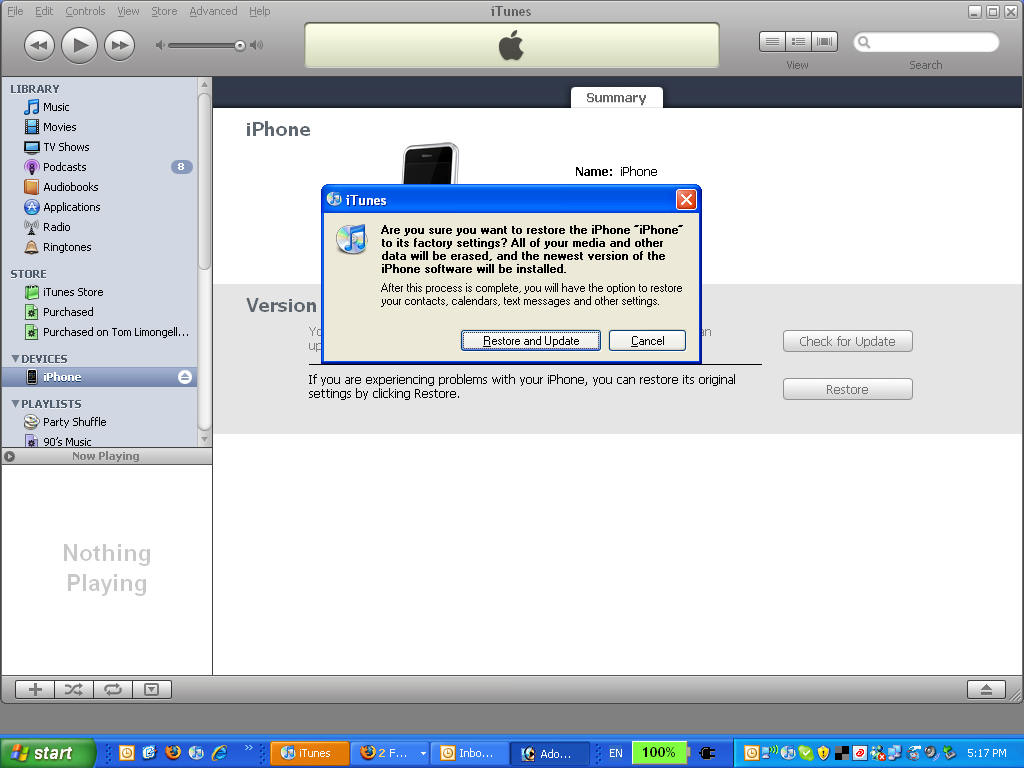
Task: Open the Audiobooks library
Action: pos(71,187)
